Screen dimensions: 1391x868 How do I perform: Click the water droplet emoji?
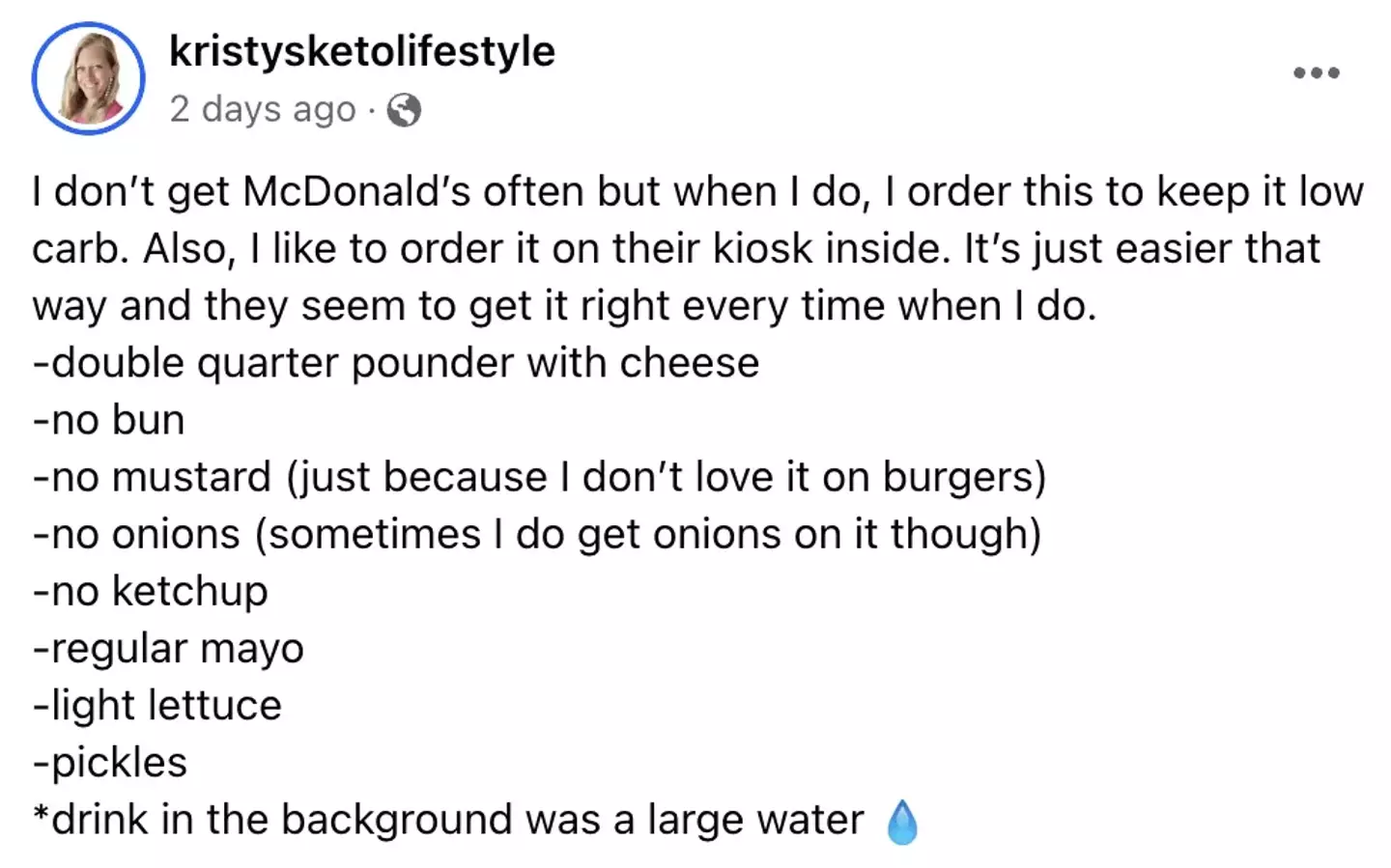[901, 823]
